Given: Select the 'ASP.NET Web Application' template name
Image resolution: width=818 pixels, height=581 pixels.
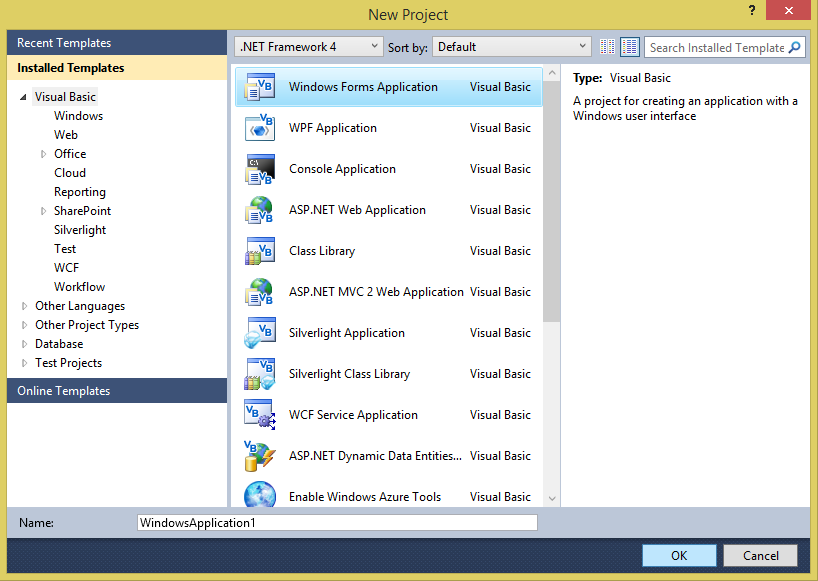Looking at the screenshot, I should pyautogui.click(x=357, y=210).
